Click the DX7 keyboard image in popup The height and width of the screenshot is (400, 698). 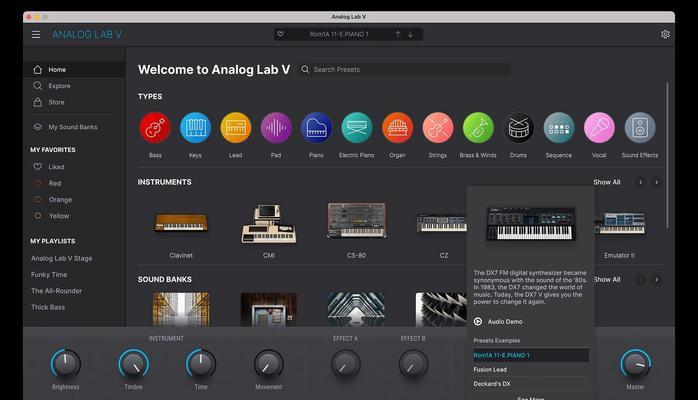[531, 224]
